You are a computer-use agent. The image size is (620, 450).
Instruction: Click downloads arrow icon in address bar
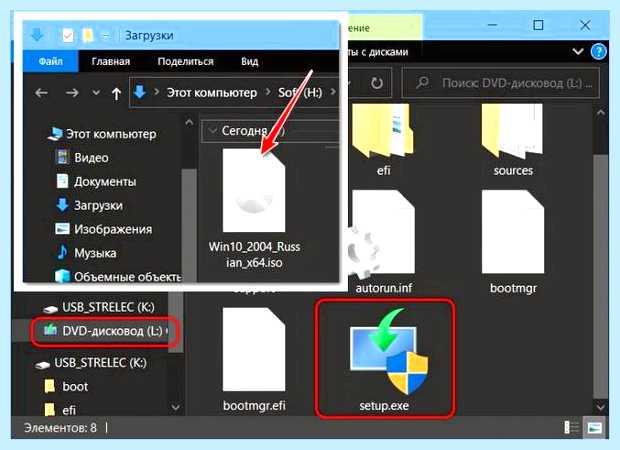point(140,93)
